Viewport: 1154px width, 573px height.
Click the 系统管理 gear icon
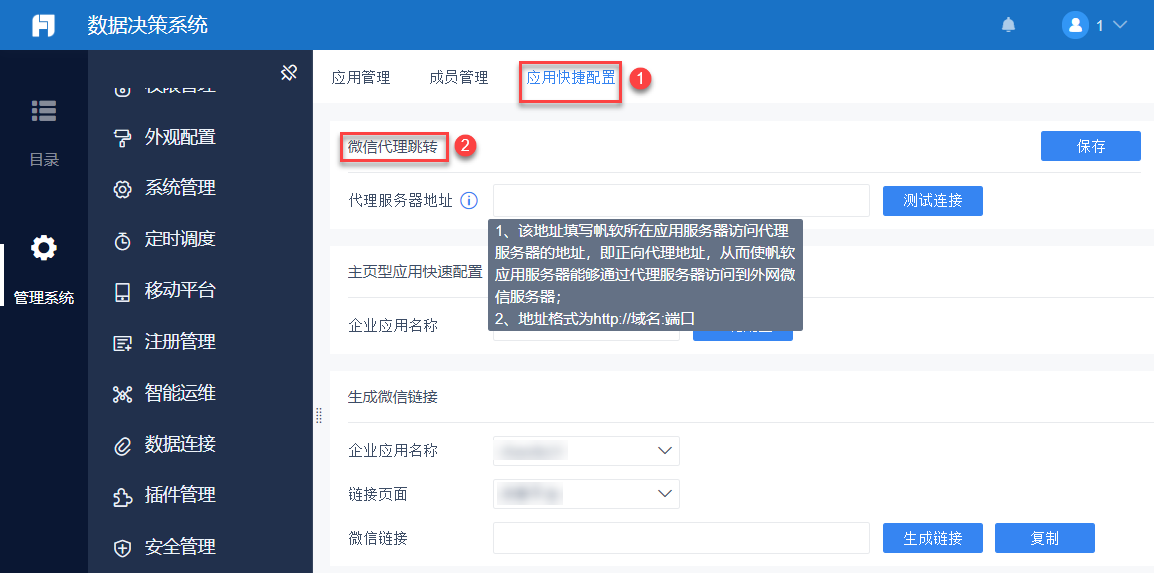[x=122, y=188]
